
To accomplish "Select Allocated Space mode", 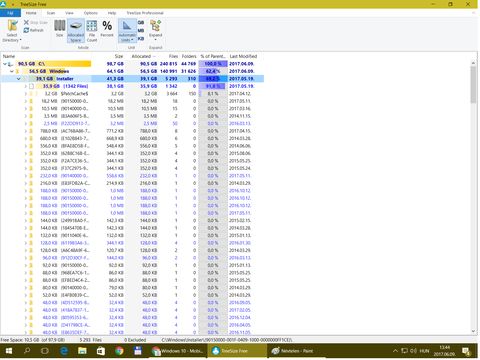I will 76,31.
